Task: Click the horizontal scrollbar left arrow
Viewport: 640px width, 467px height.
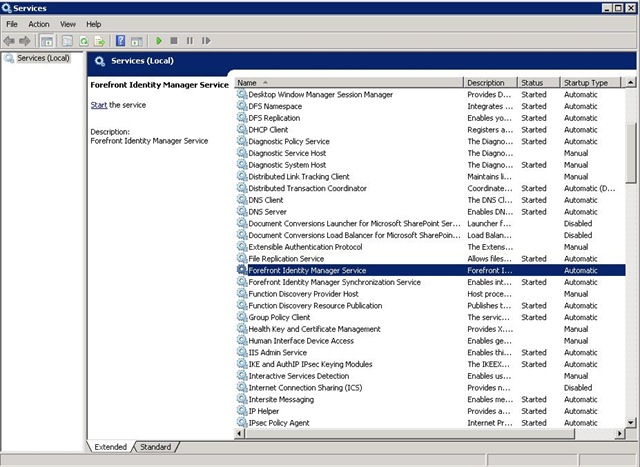Action: coord(240,434)
